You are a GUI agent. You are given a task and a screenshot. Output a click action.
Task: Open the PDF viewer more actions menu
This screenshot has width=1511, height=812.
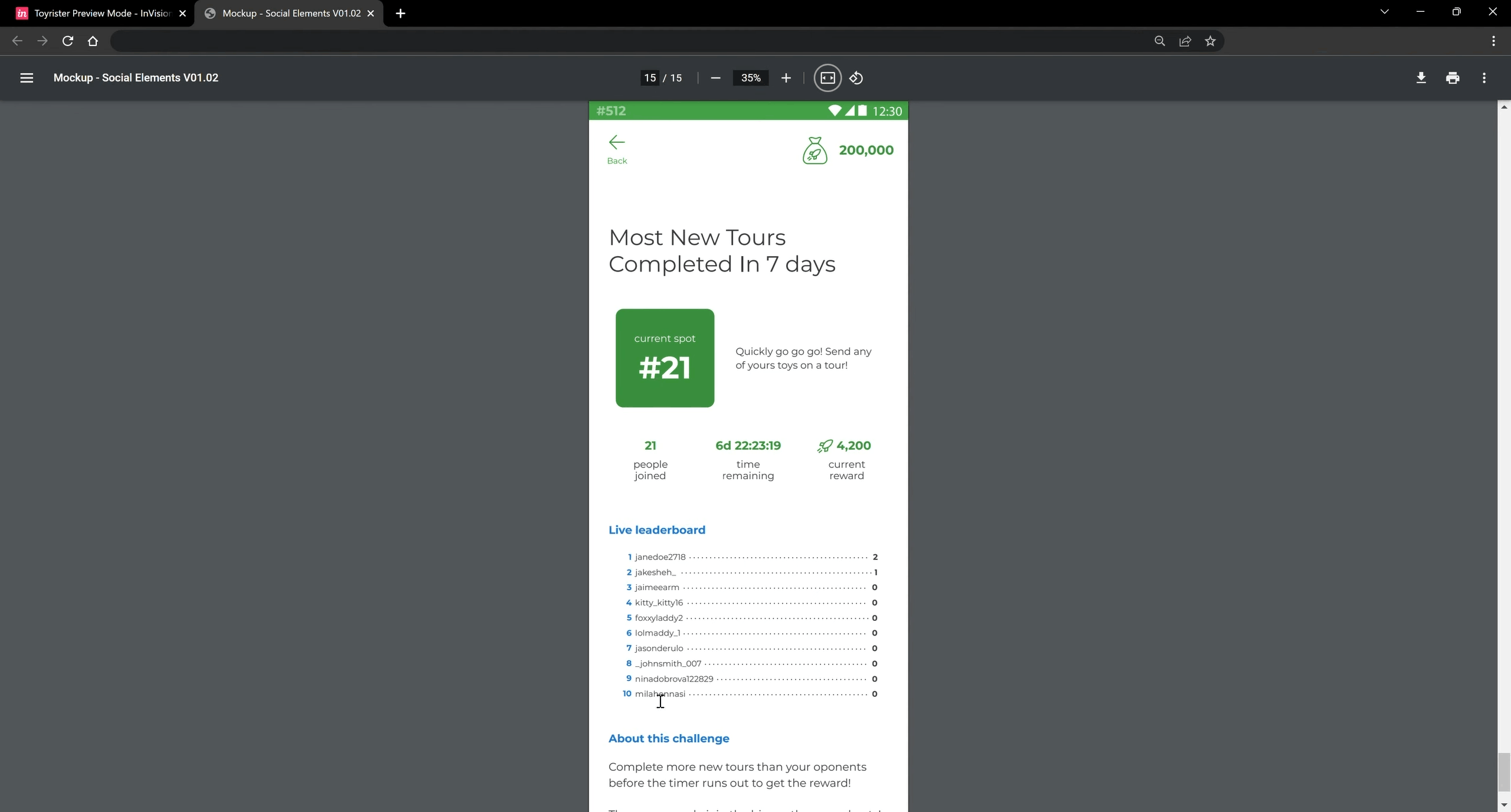pyautogui.click(x=1484, y=78)
